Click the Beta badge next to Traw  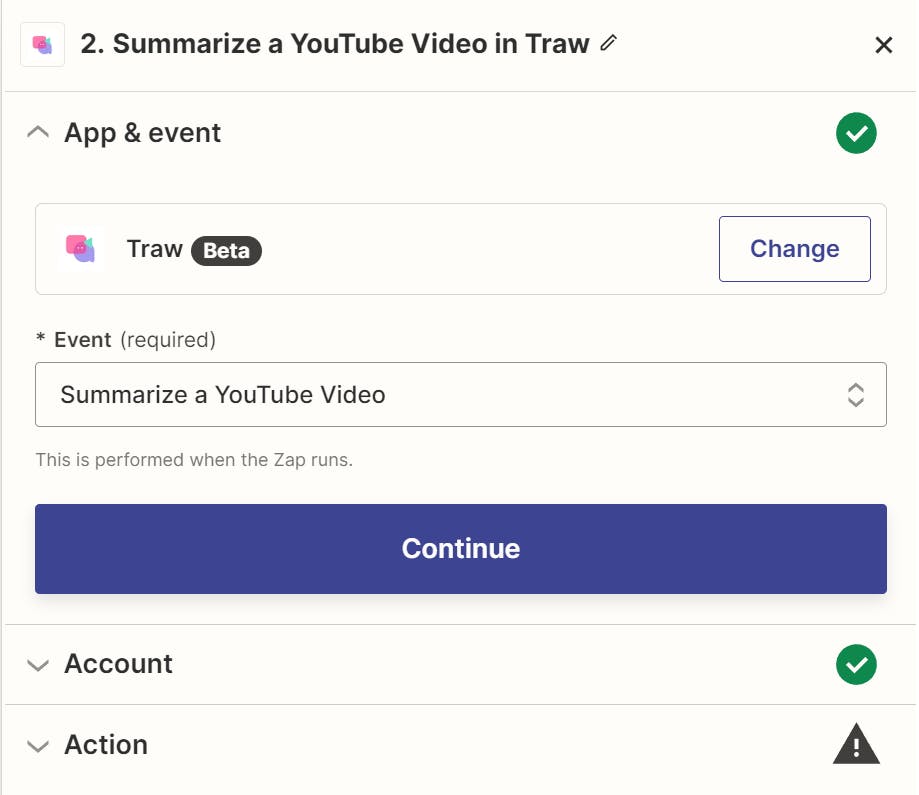[x=226, y=250]
